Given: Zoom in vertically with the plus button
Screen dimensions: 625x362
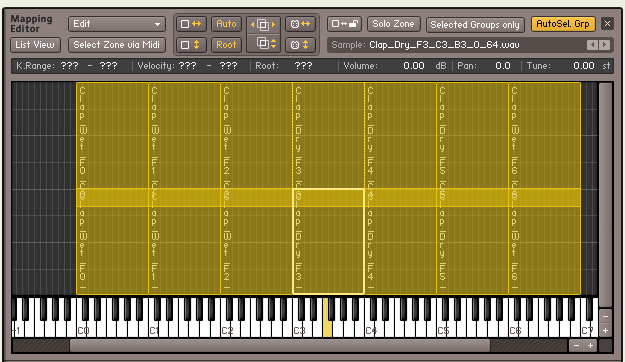Looking at the screenshot, I should [605, 331].
